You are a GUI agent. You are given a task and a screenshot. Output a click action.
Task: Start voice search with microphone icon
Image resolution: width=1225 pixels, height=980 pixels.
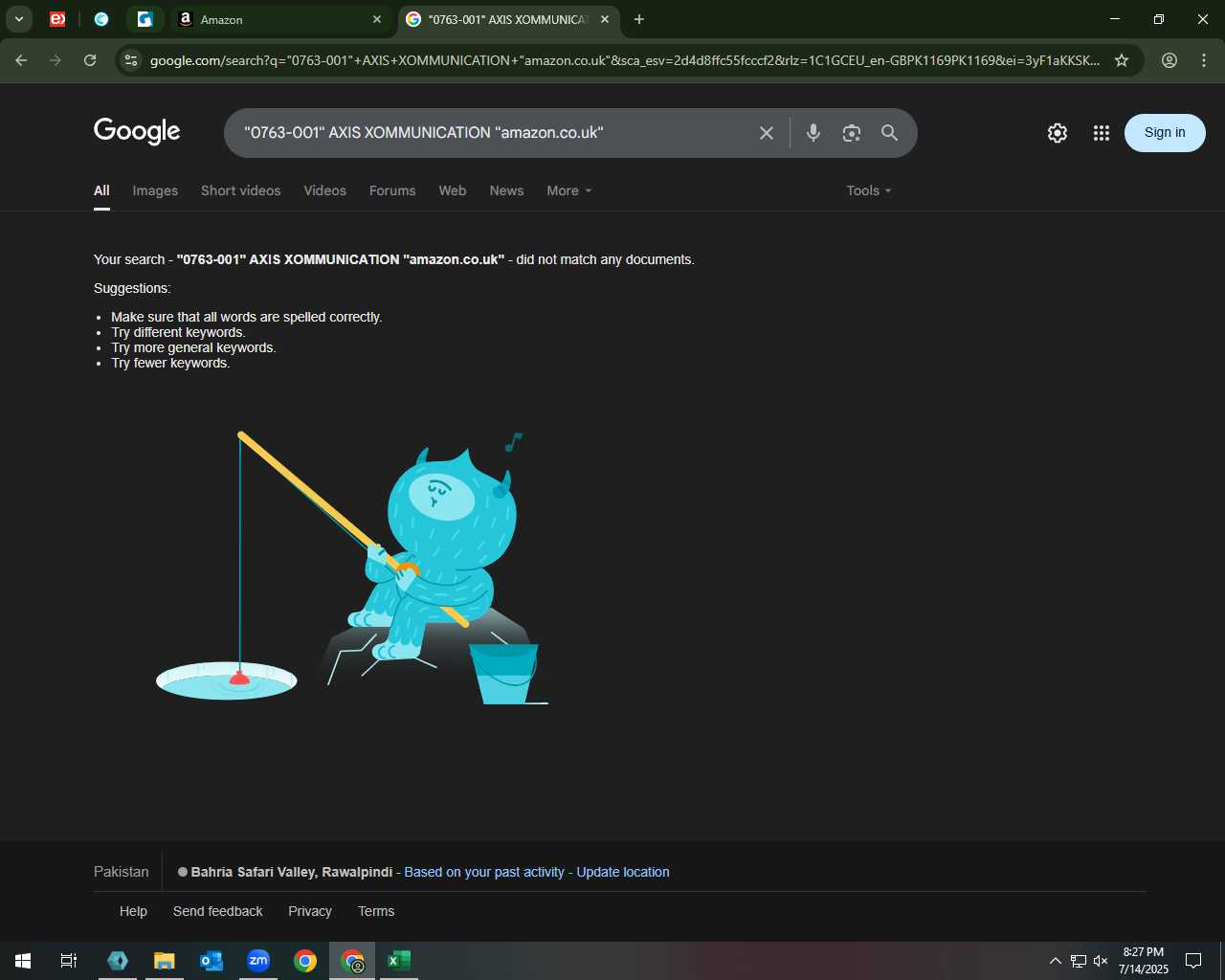click(x=813, y=133)
